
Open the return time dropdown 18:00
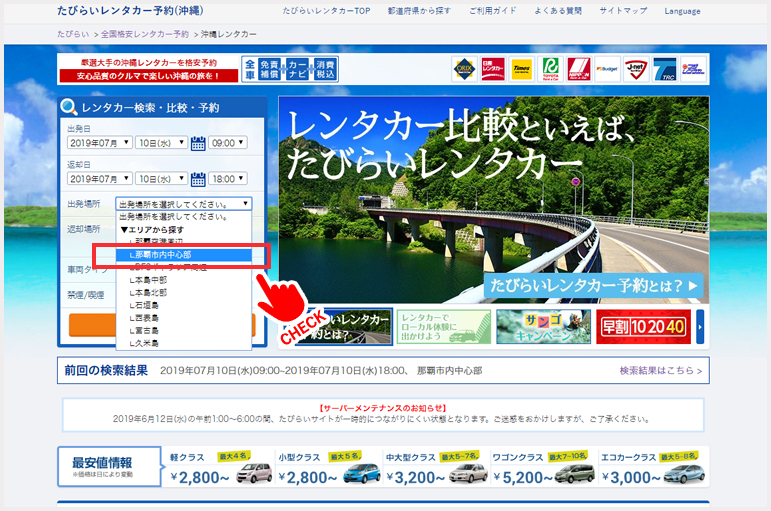coord(228,179)
